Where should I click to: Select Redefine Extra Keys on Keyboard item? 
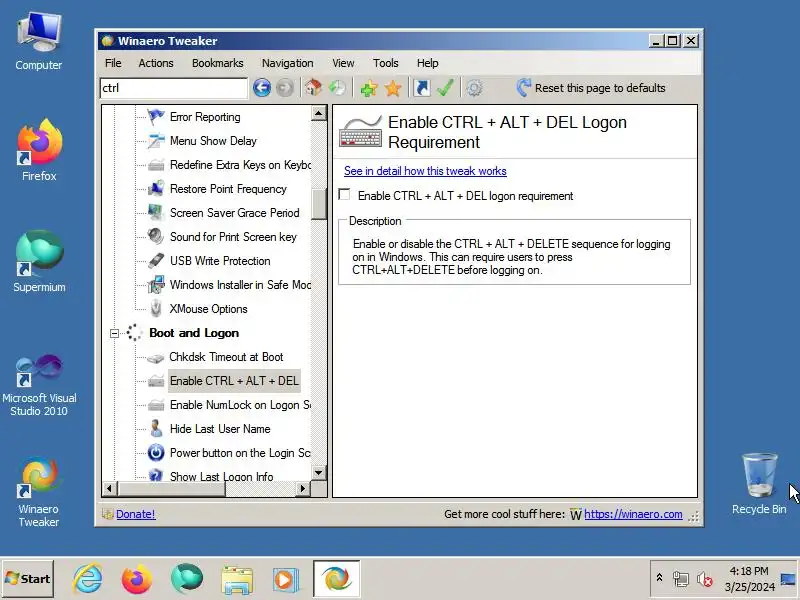tap(240, 165)
